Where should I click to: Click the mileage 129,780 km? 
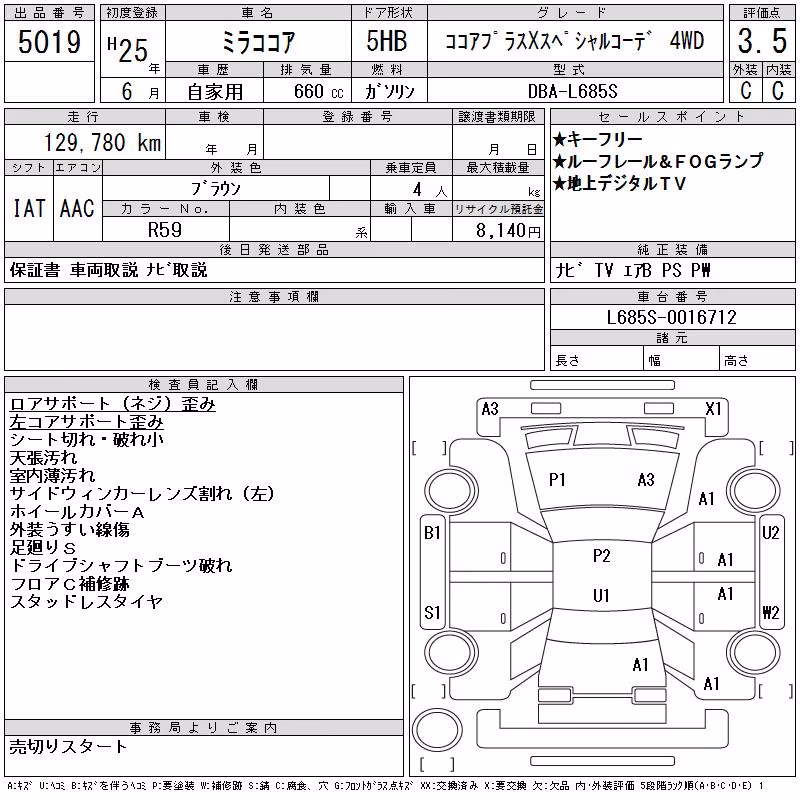coord(102,143)
